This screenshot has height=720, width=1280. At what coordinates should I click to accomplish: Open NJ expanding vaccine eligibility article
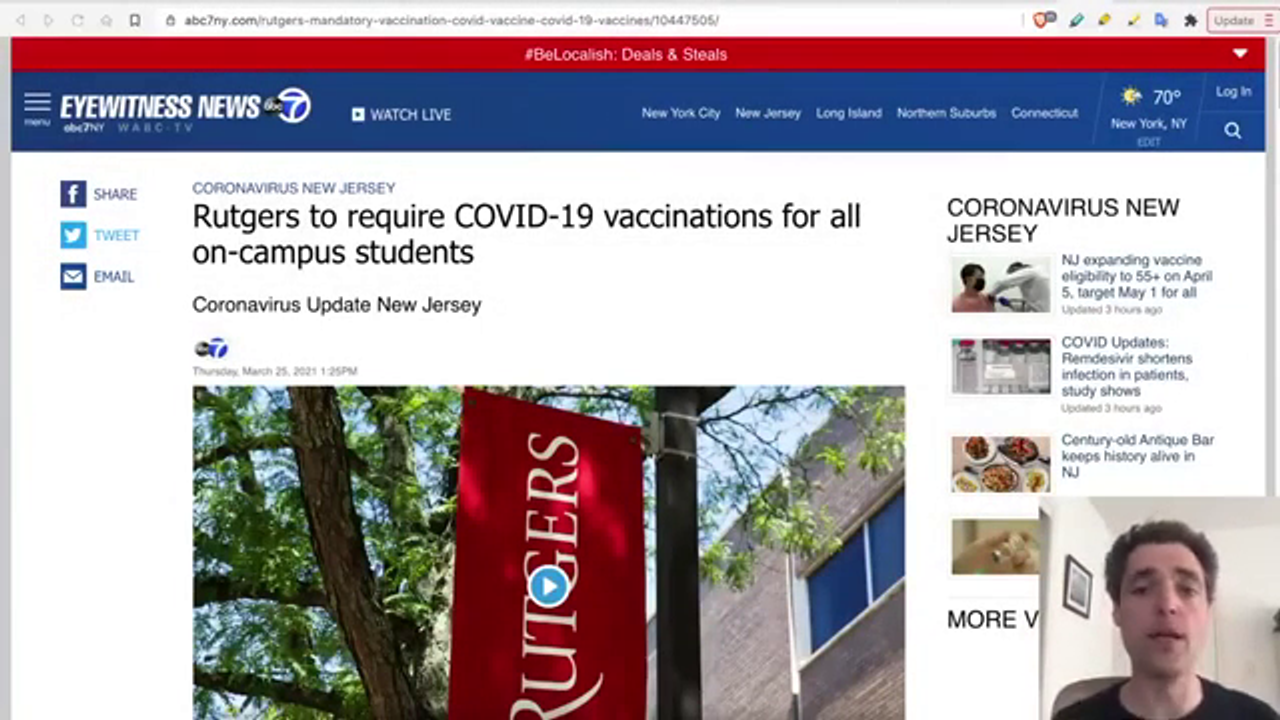point(1137,276)
